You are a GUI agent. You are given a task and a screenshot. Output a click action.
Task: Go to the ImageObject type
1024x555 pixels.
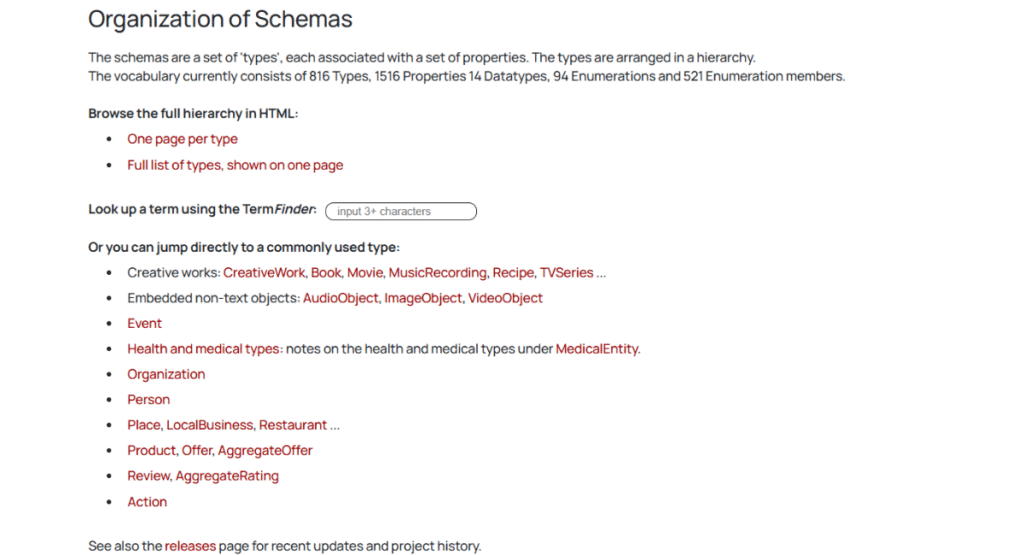pos(423,298)
